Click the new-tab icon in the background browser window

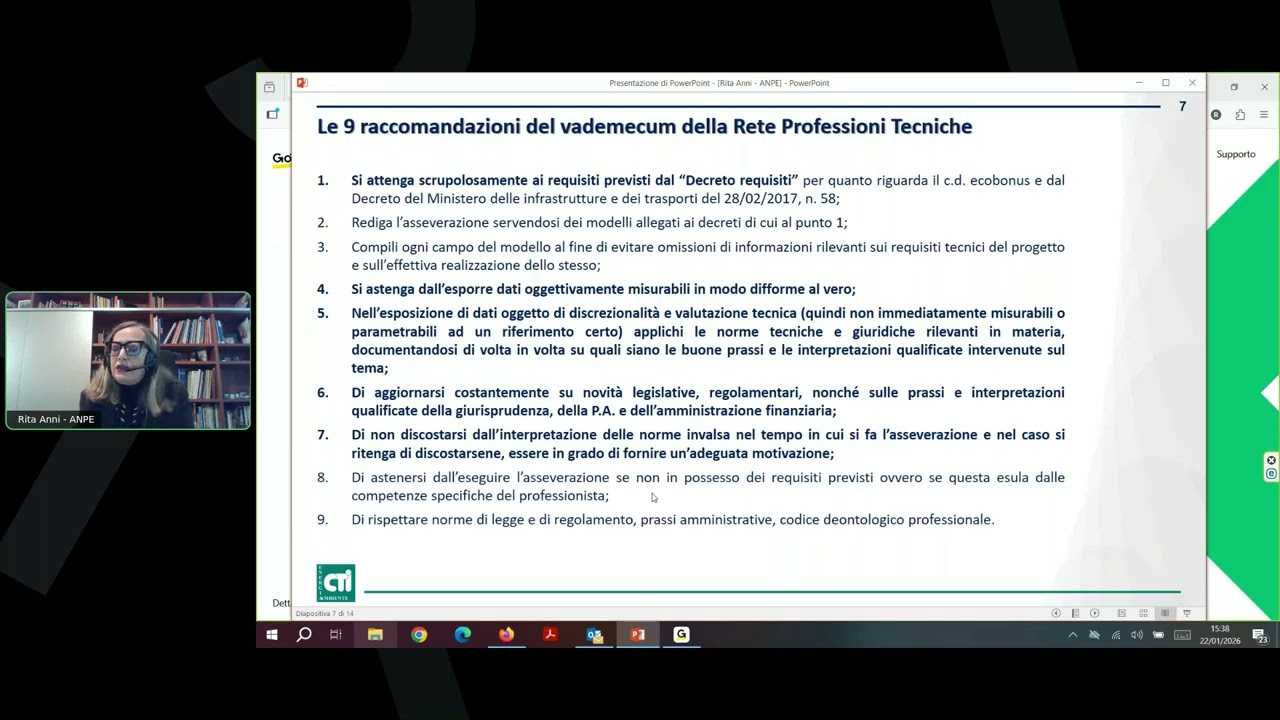click(272, 114)
